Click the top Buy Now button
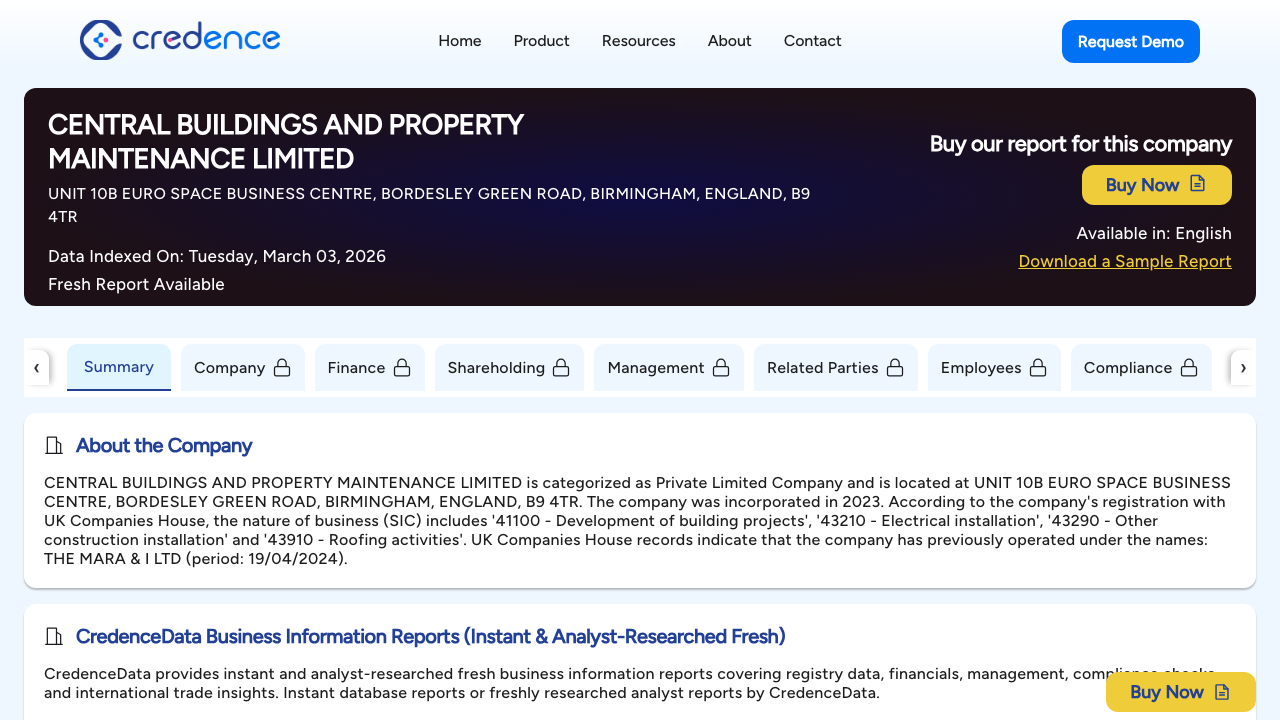Image resolution: width=1280 pixels, height=720 pixels. [x=1156, y=184]
